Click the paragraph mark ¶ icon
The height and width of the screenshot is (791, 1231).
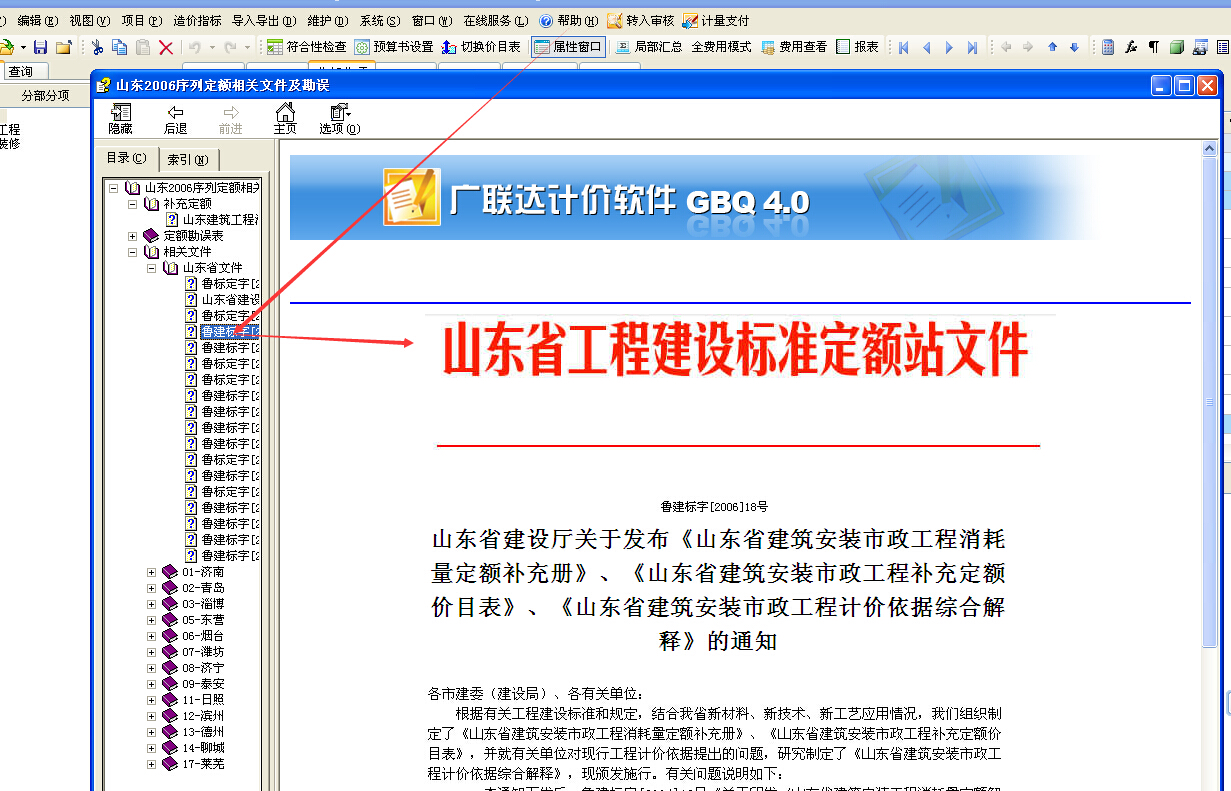click(1153, 47)
